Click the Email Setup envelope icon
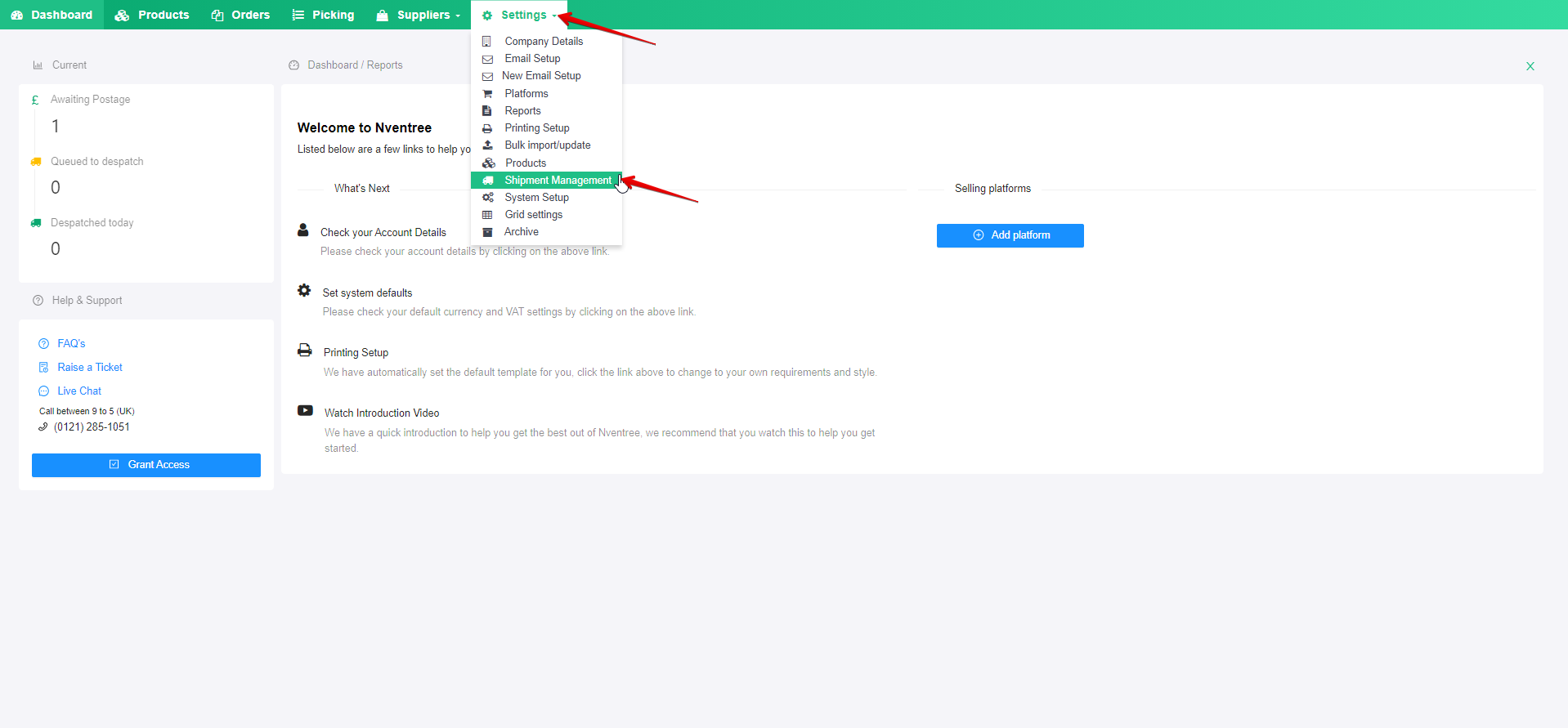This screenshot has height=728, width=1568. [x=487, y=59]
